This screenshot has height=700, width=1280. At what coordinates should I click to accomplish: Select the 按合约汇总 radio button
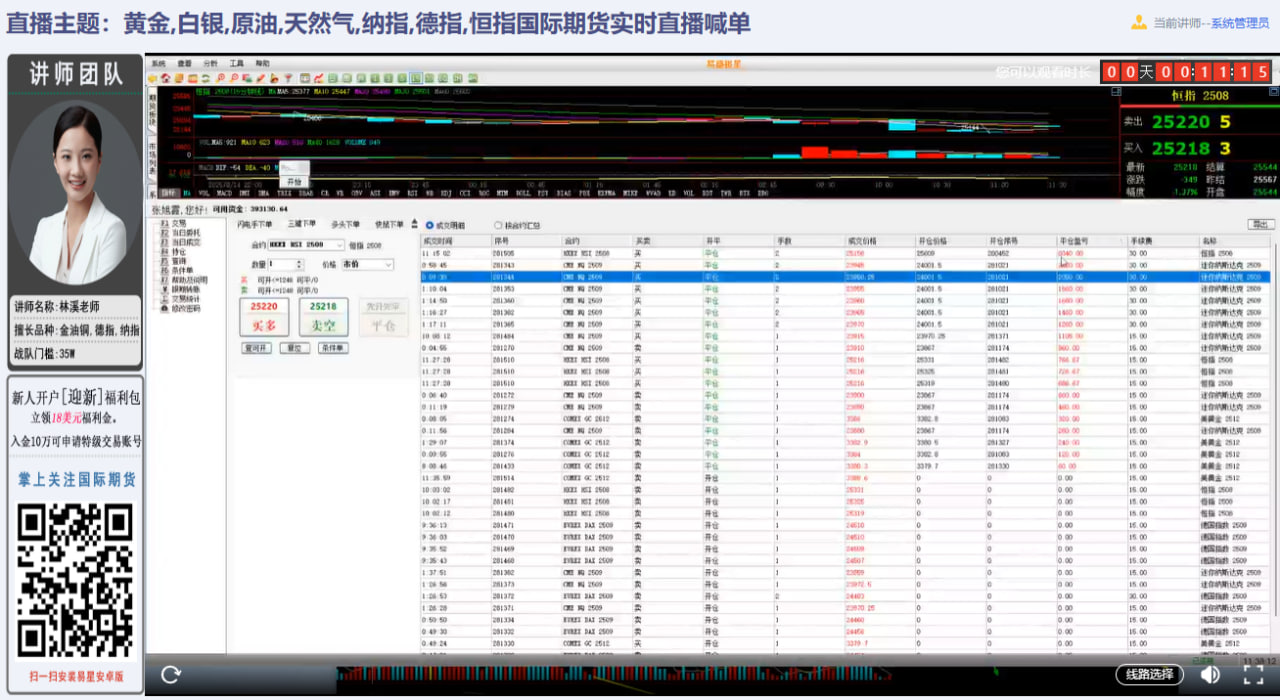tap(498, 225)
